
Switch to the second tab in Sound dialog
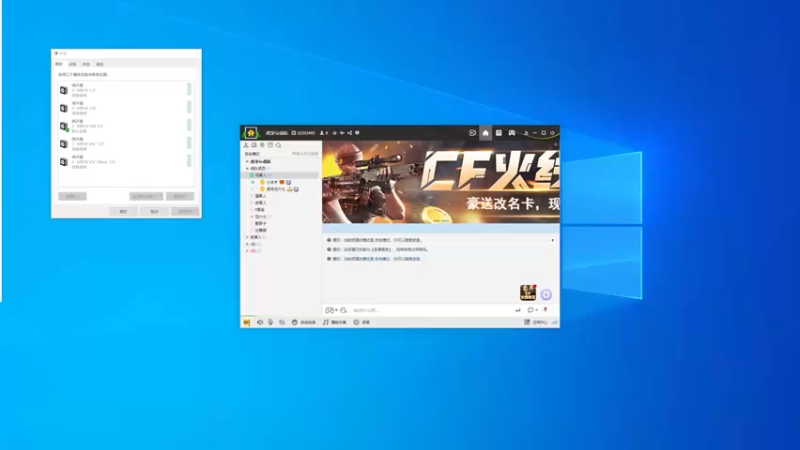[72, 64]
